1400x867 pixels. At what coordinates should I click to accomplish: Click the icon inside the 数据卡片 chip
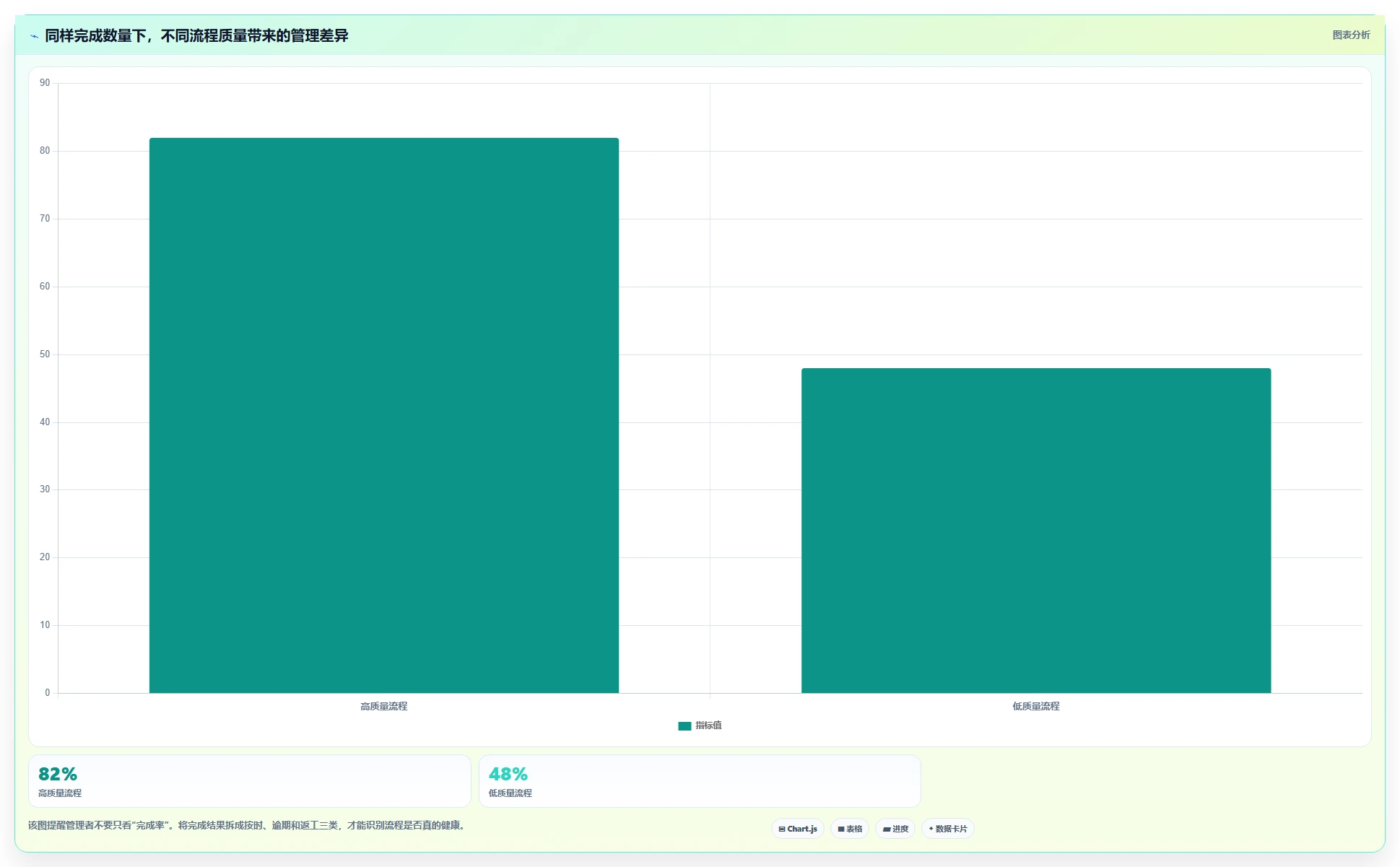[931, 829]
